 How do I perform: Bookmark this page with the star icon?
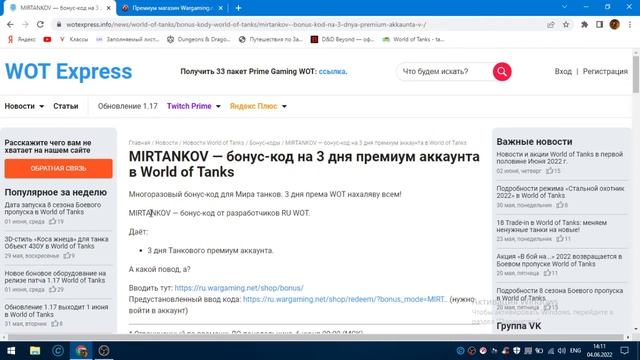[x=566, y=24]
